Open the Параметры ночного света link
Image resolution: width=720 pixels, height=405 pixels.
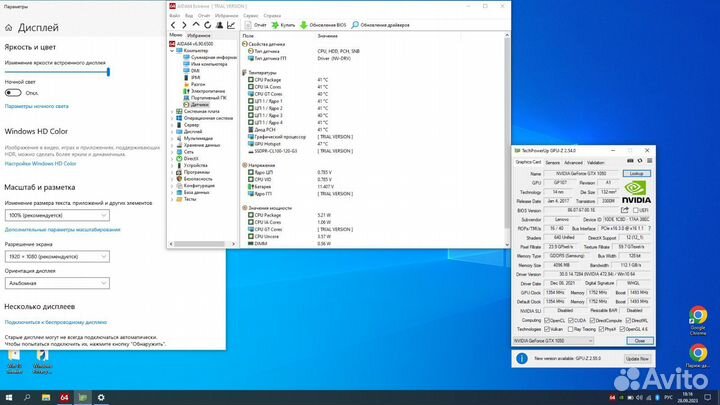(37, 106)
